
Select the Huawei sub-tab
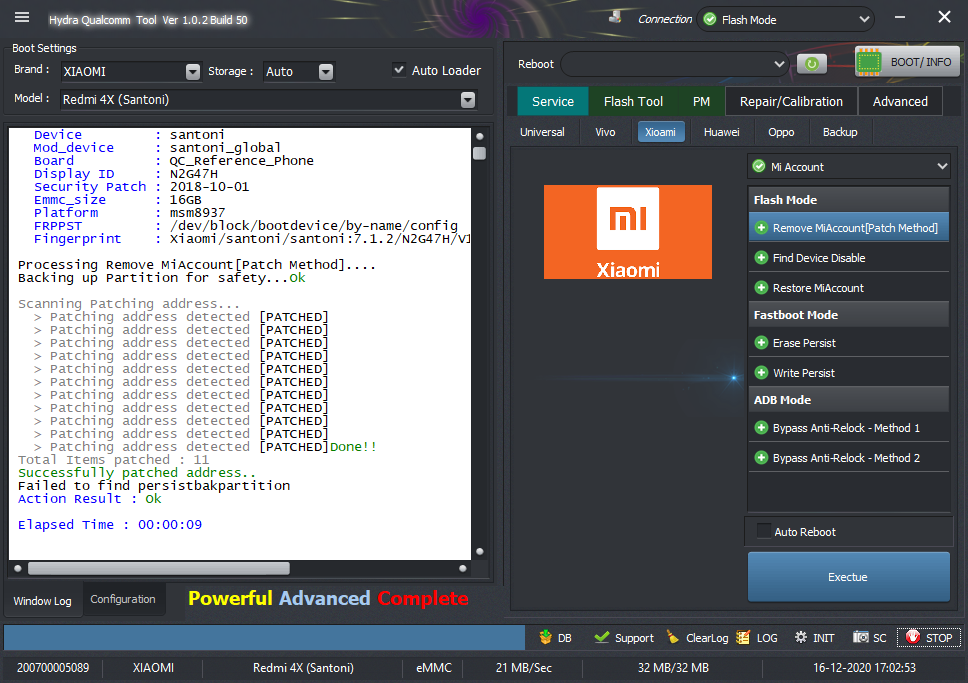pyautogui.click(x=721, y=132)
